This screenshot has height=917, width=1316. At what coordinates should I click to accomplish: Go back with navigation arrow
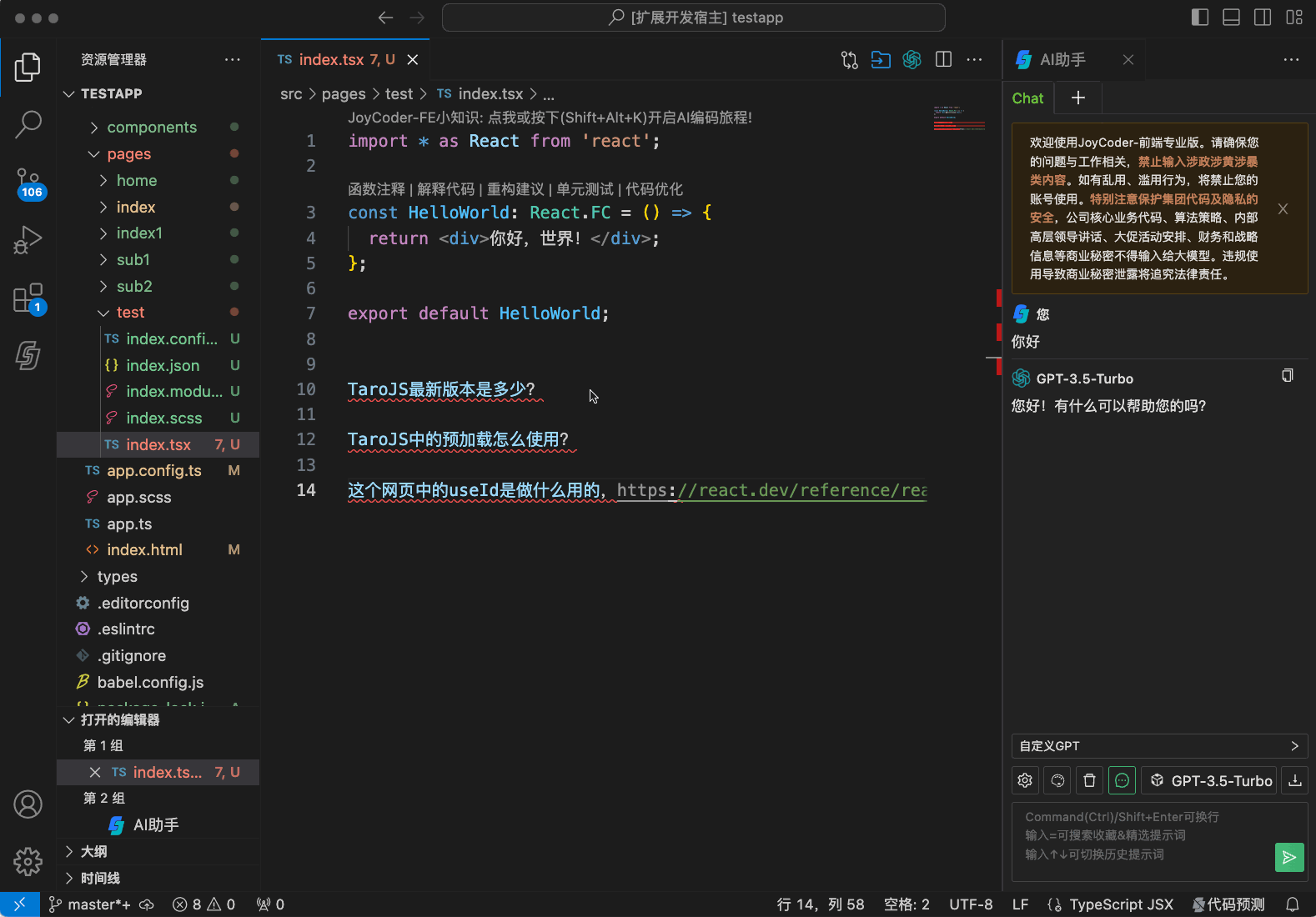tap(385, 18)
